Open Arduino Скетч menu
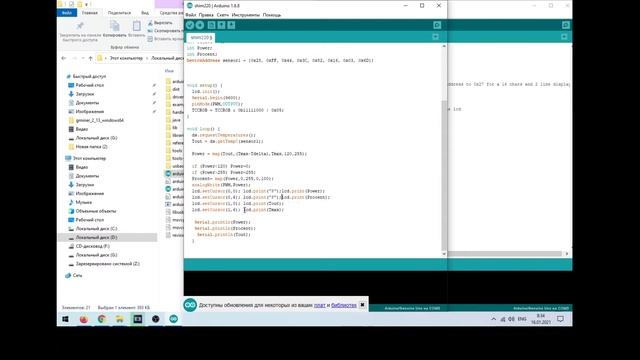The image size is (640, 360). coord(223,15)
